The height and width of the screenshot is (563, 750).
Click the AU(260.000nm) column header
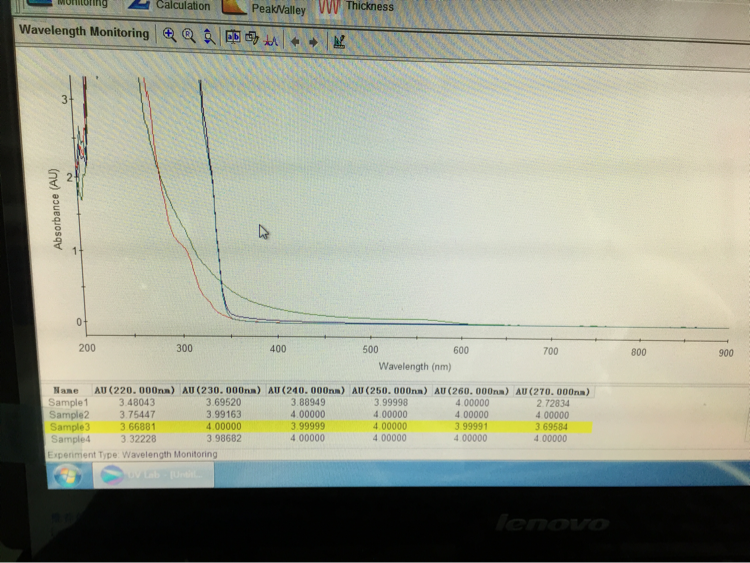pyautogui.click(x=471, y=391)
